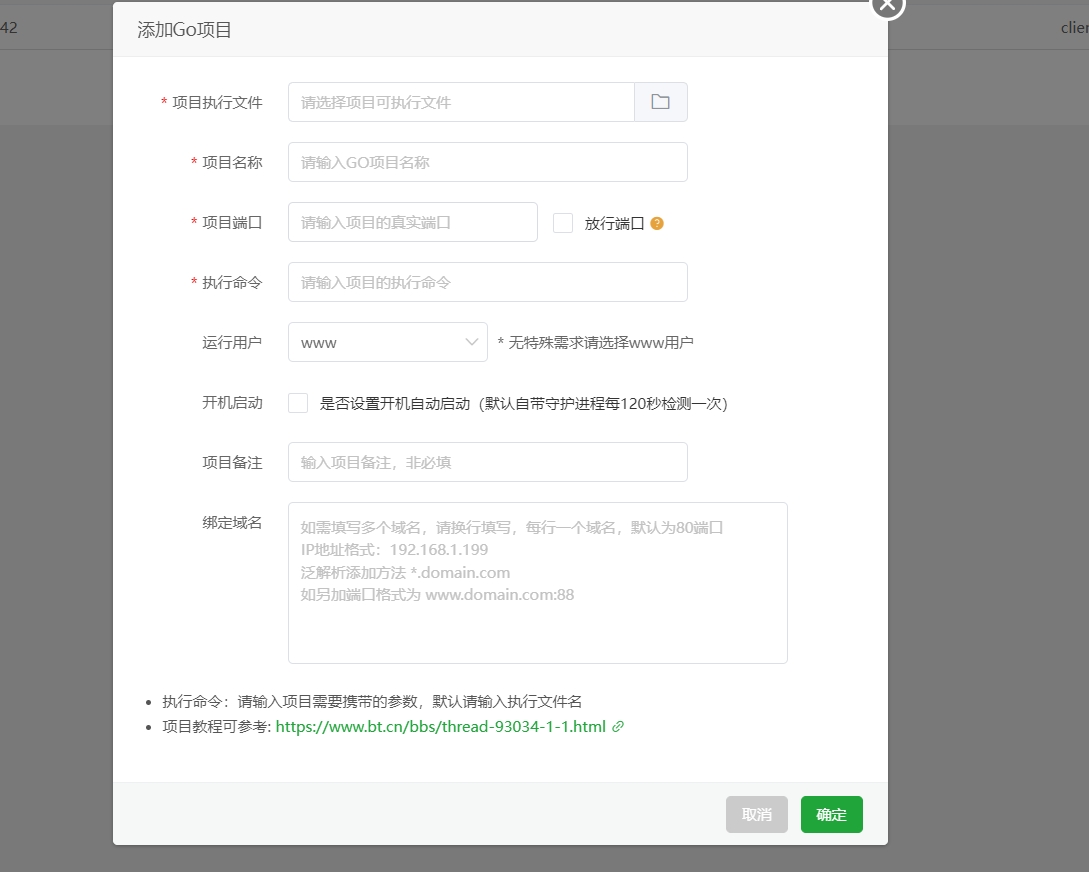The width and height of the screenshot is (1089, 872).
Task: Focus the 执行命令 command input
Action: 488,282
